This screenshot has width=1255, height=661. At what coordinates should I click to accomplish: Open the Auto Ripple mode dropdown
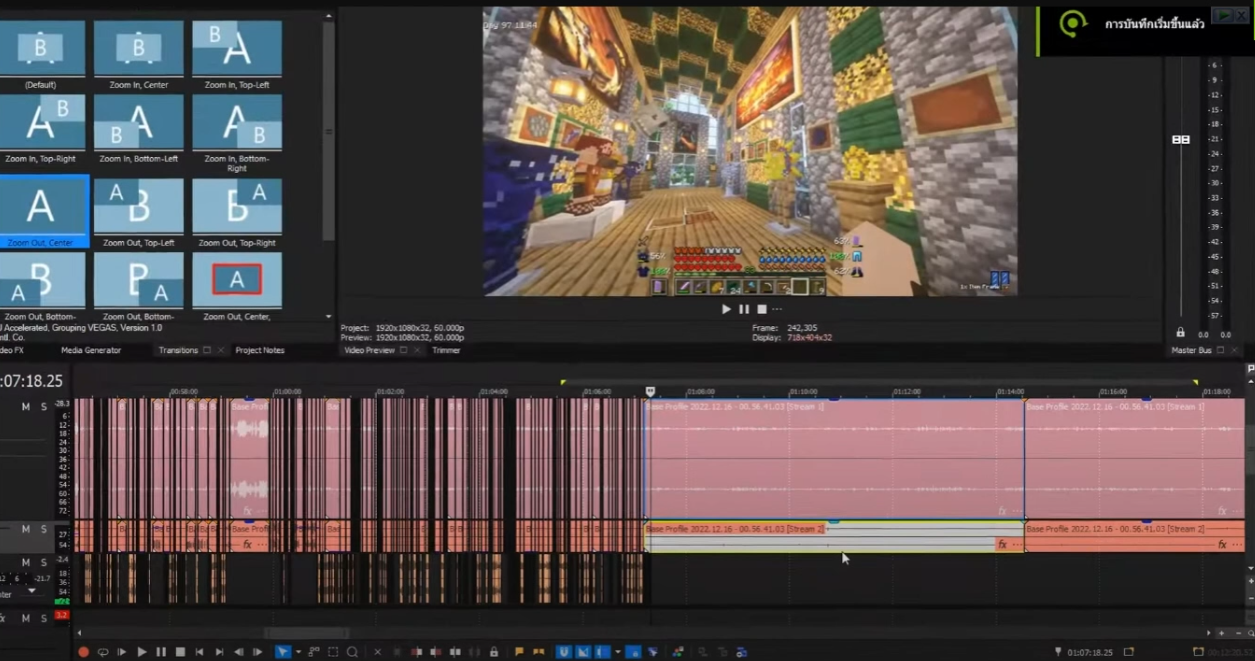617,652
